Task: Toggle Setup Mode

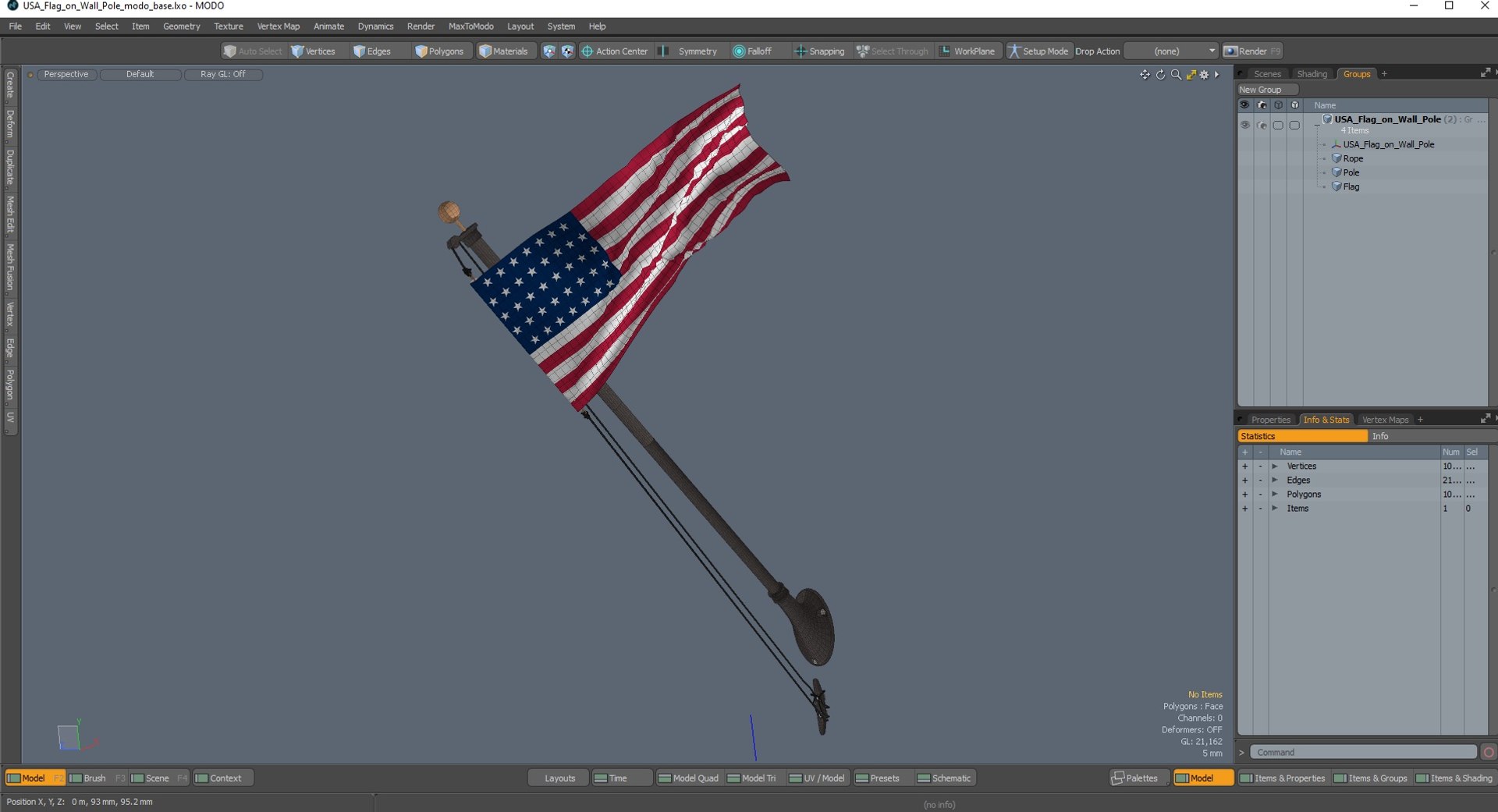Action: [1038, 51]
